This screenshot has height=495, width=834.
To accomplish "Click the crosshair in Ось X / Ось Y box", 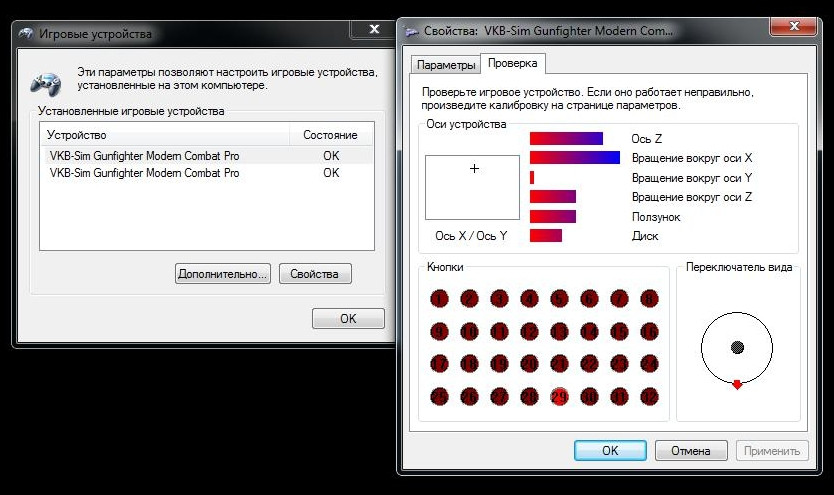I will (x=474, y=169).
